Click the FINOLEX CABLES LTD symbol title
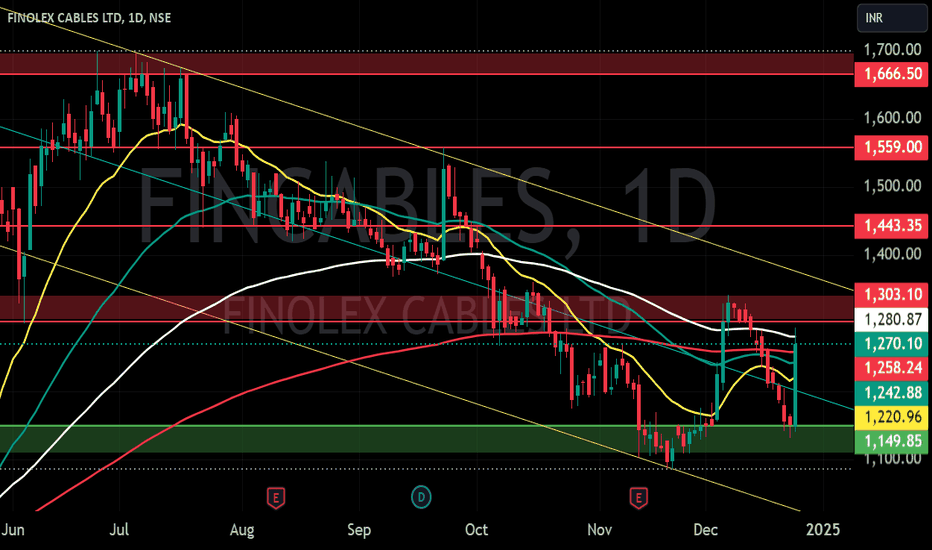This screenshot has height=550, width=932. click(x=89, y=18)
